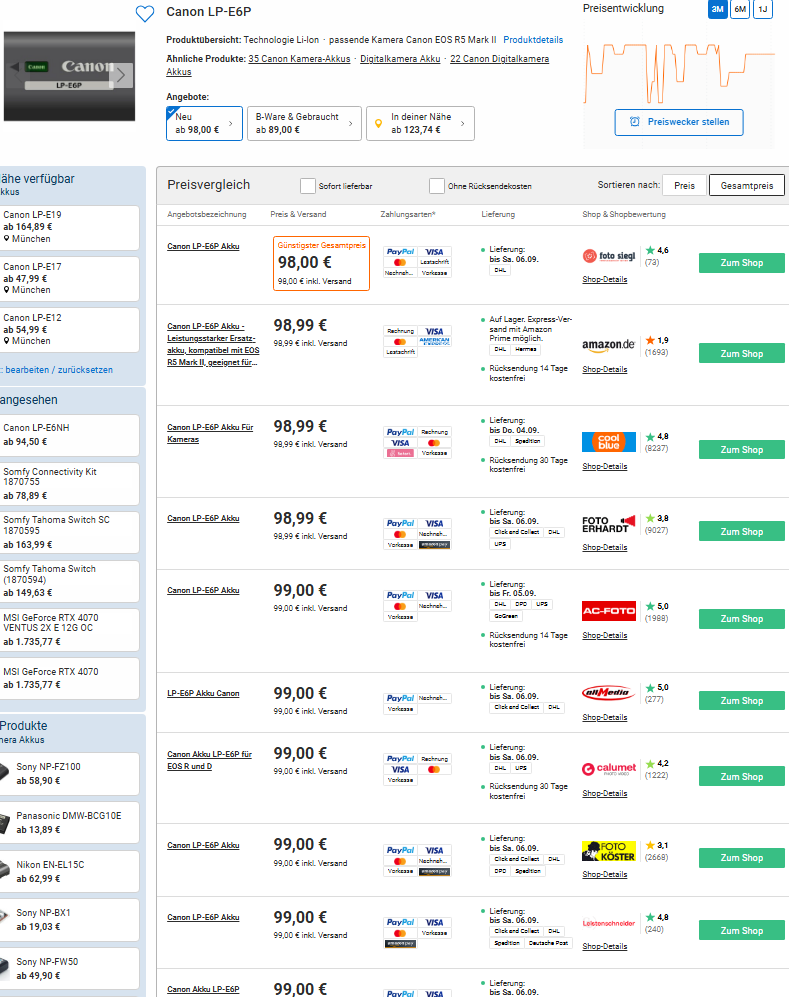Open B-Ware & Gebraucht offers
The image size is (789, 997).
tap(303, 123)
